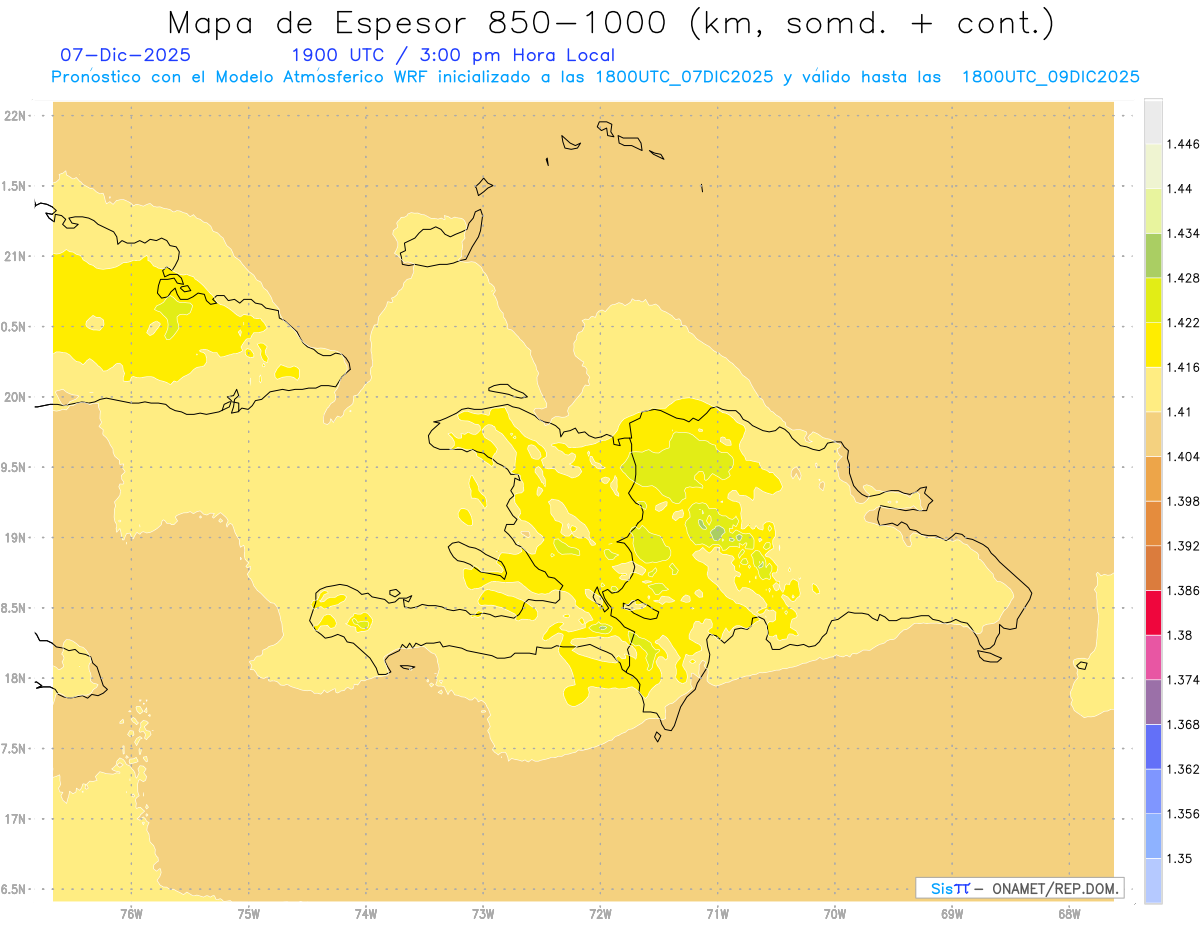Click the colorbar value '1.374'
The width and height of the screenshot is (1200, 927).
1182,680
